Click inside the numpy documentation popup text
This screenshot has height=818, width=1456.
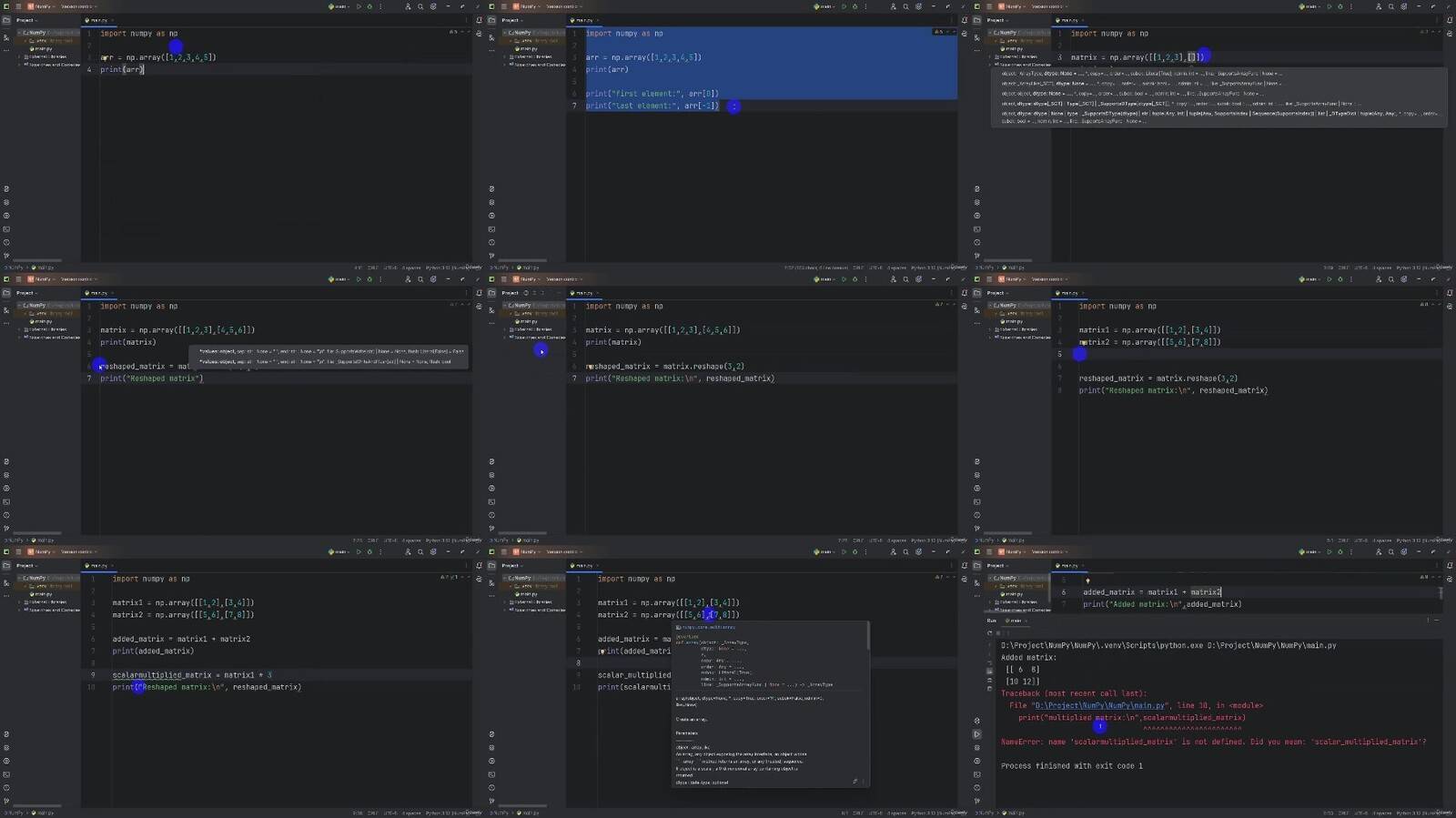pos(770,705)
